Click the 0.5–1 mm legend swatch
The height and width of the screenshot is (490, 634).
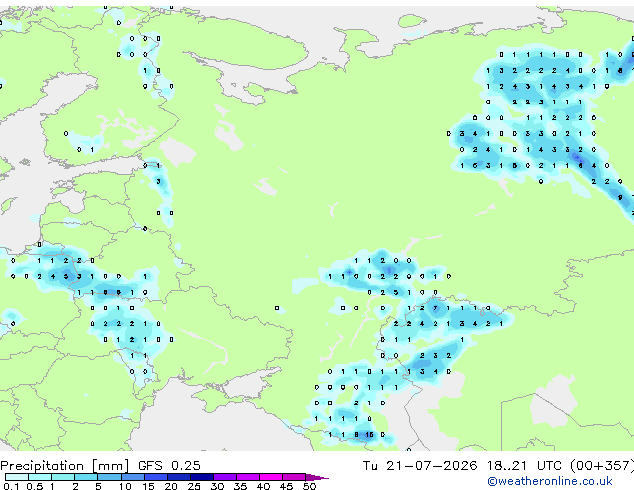click(40, 477)
